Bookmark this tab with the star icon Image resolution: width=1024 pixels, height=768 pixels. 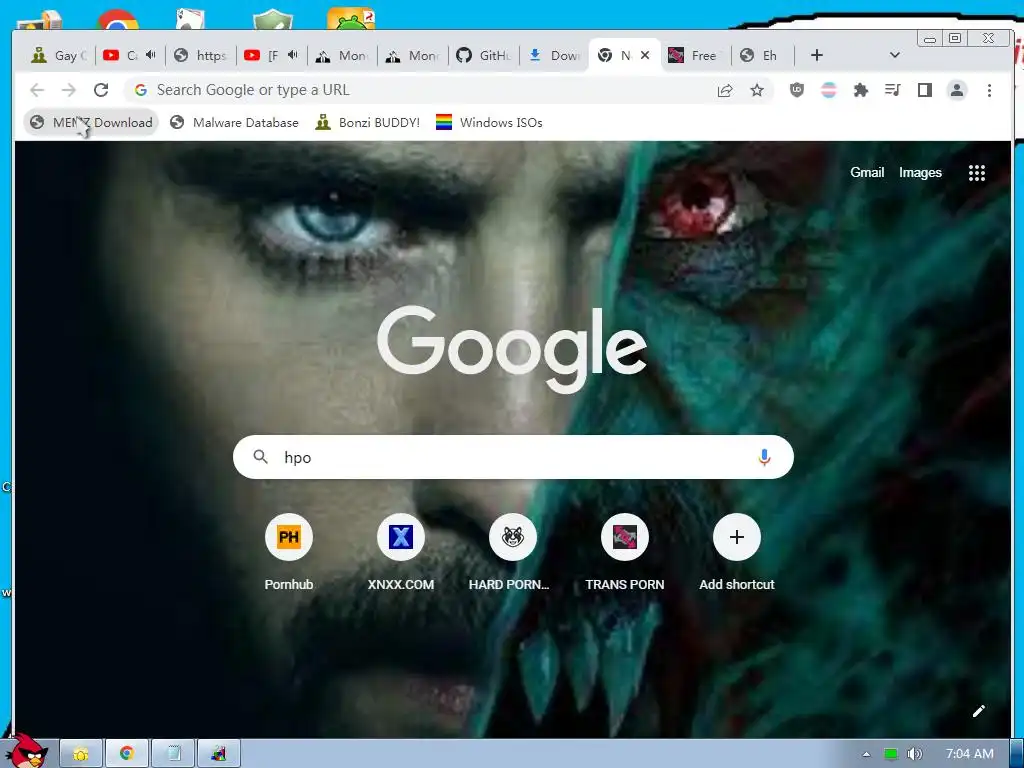coord(757,90)
